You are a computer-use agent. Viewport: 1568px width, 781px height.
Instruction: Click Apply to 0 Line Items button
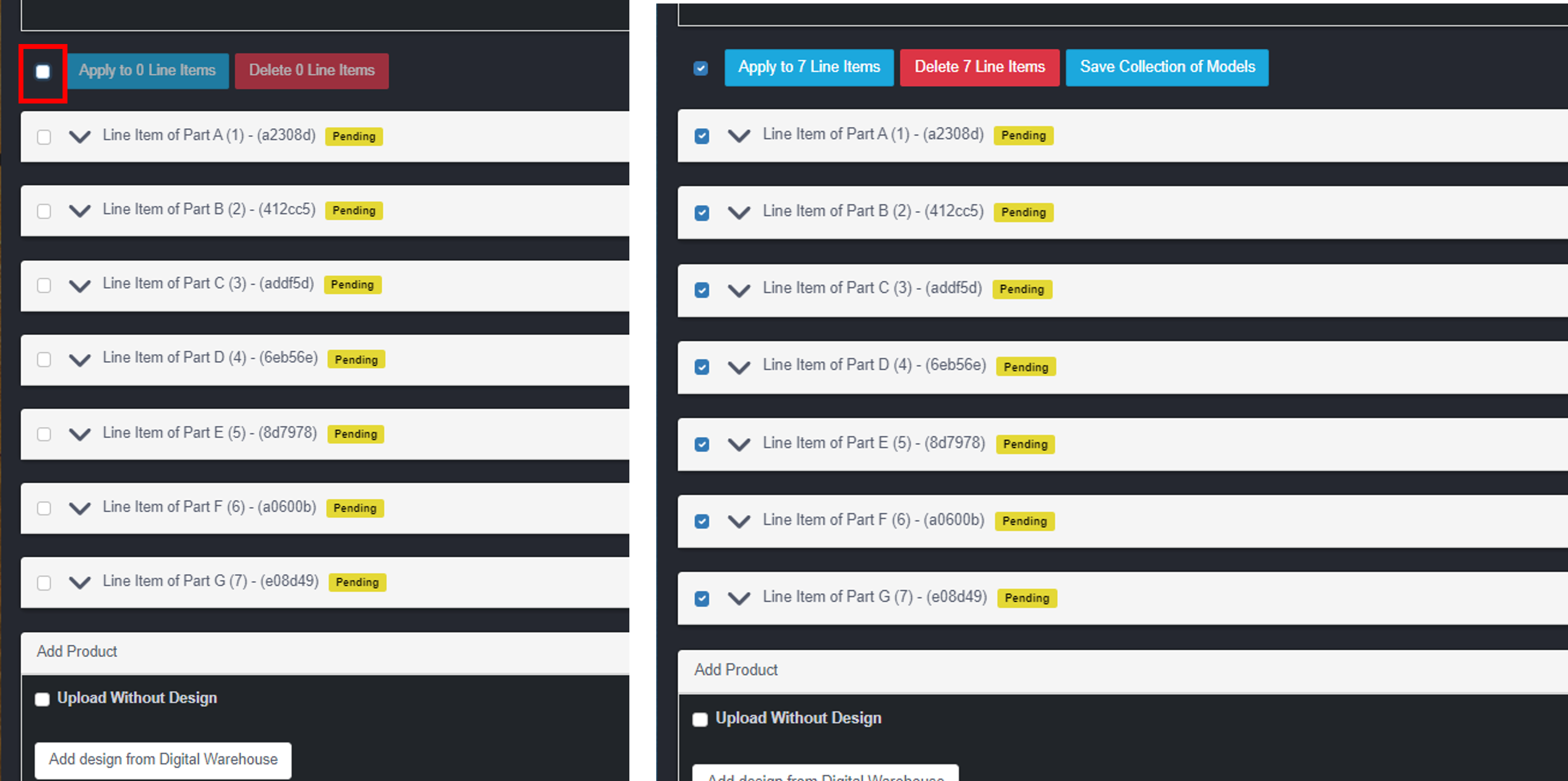pyautogui.click(x=147, y=71)
